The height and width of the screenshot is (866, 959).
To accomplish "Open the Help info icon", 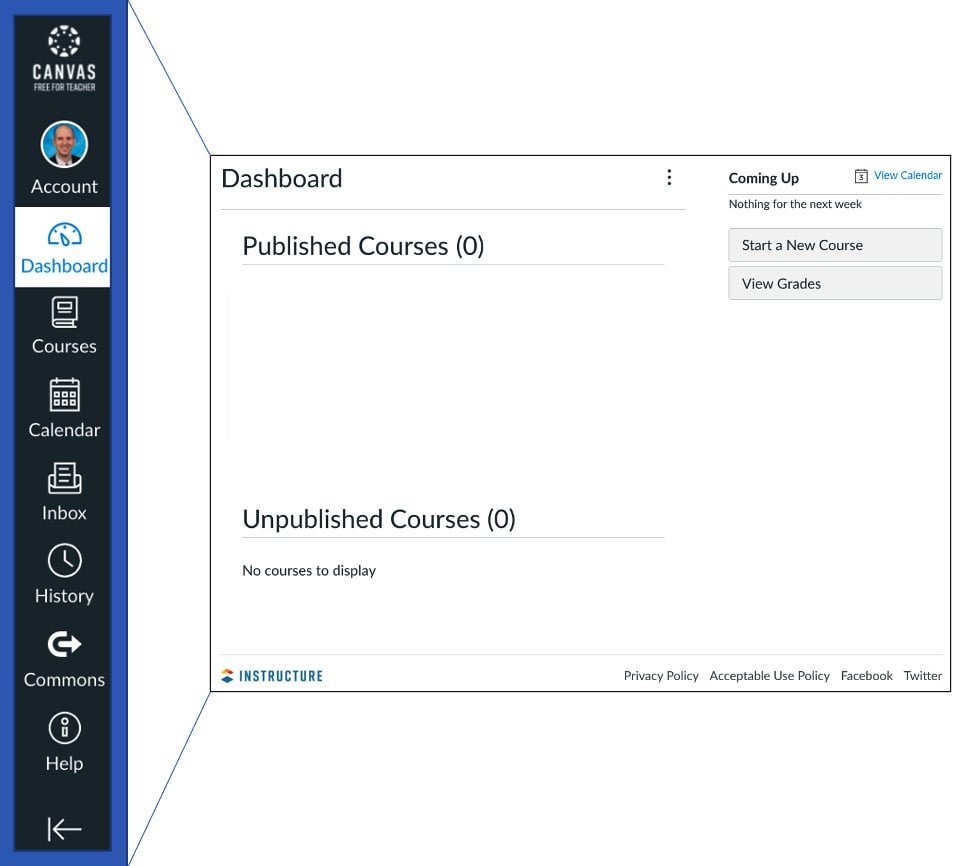I will (64, 728).
